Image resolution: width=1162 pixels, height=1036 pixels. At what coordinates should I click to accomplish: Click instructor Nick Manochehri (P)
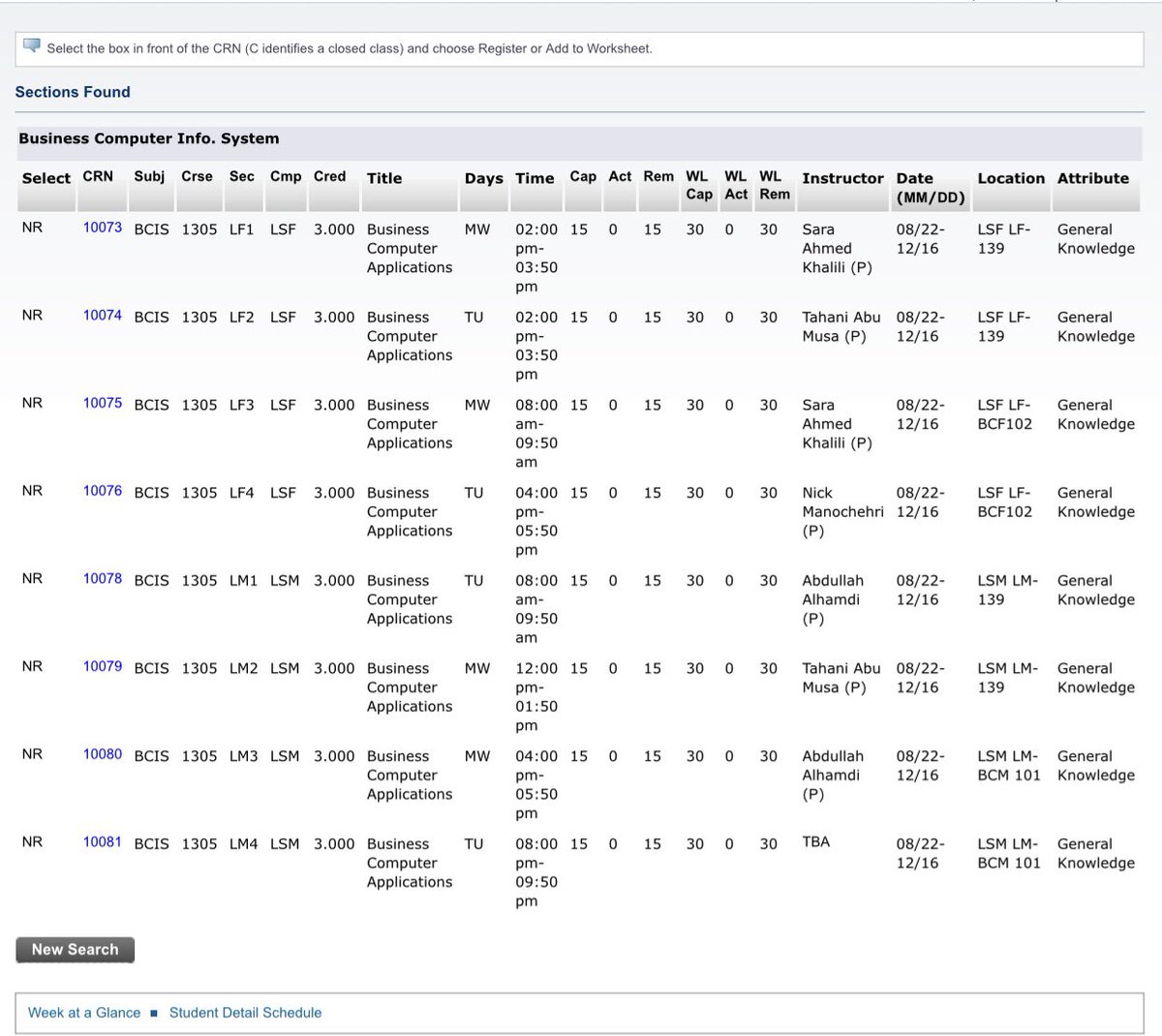tap(842, 511)
